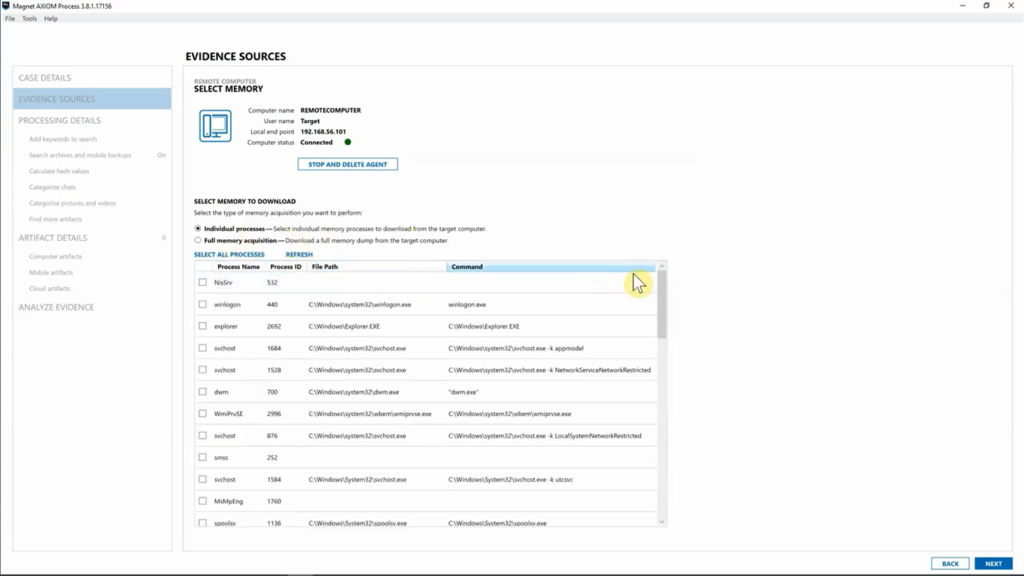Open Mobile artifacts option
Screen dimensions: 1024x576
coord(51,272)
